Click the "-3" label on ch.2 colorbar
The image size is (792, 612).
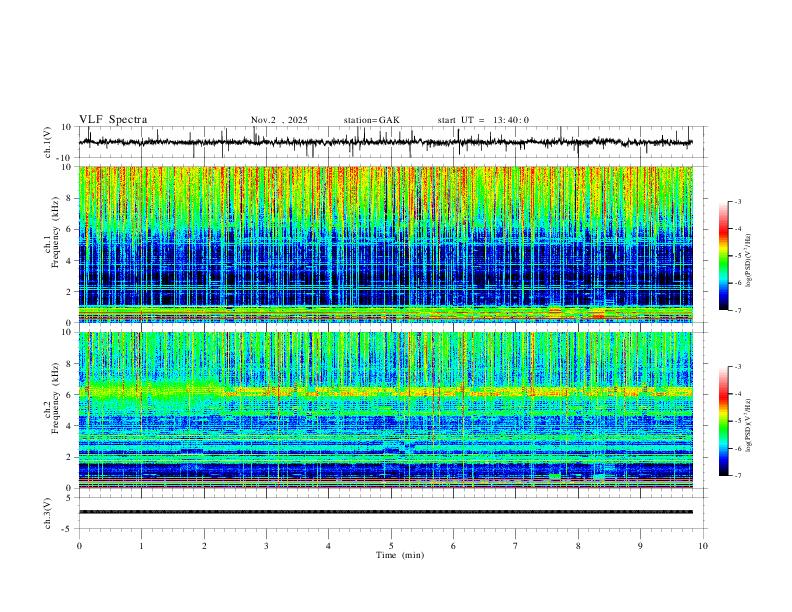point(738,367)
